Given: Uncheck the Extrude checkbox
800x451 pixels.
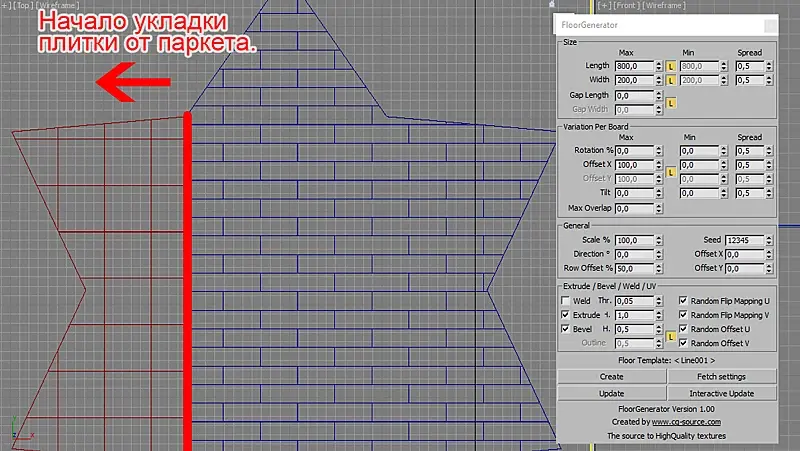Looking at the screenshot, I should pyautogui.click(x=565, y=315).
